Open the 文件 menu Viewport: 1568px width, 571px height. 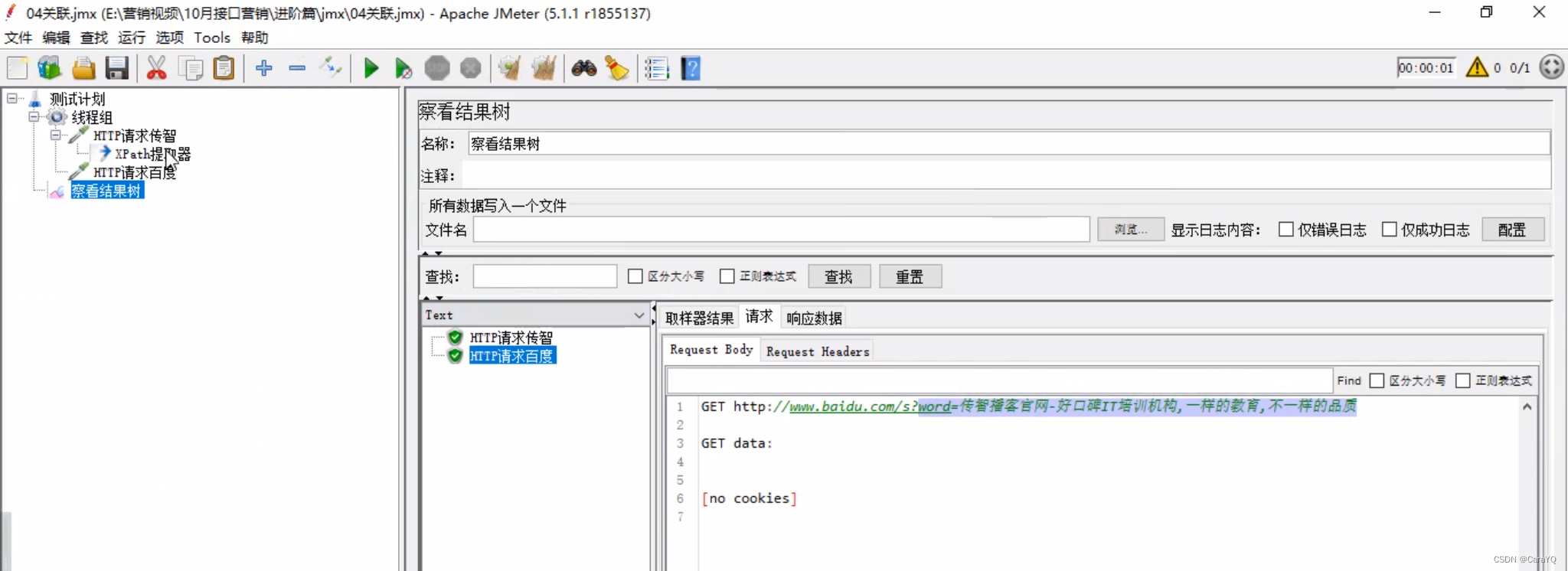(18, 38)
